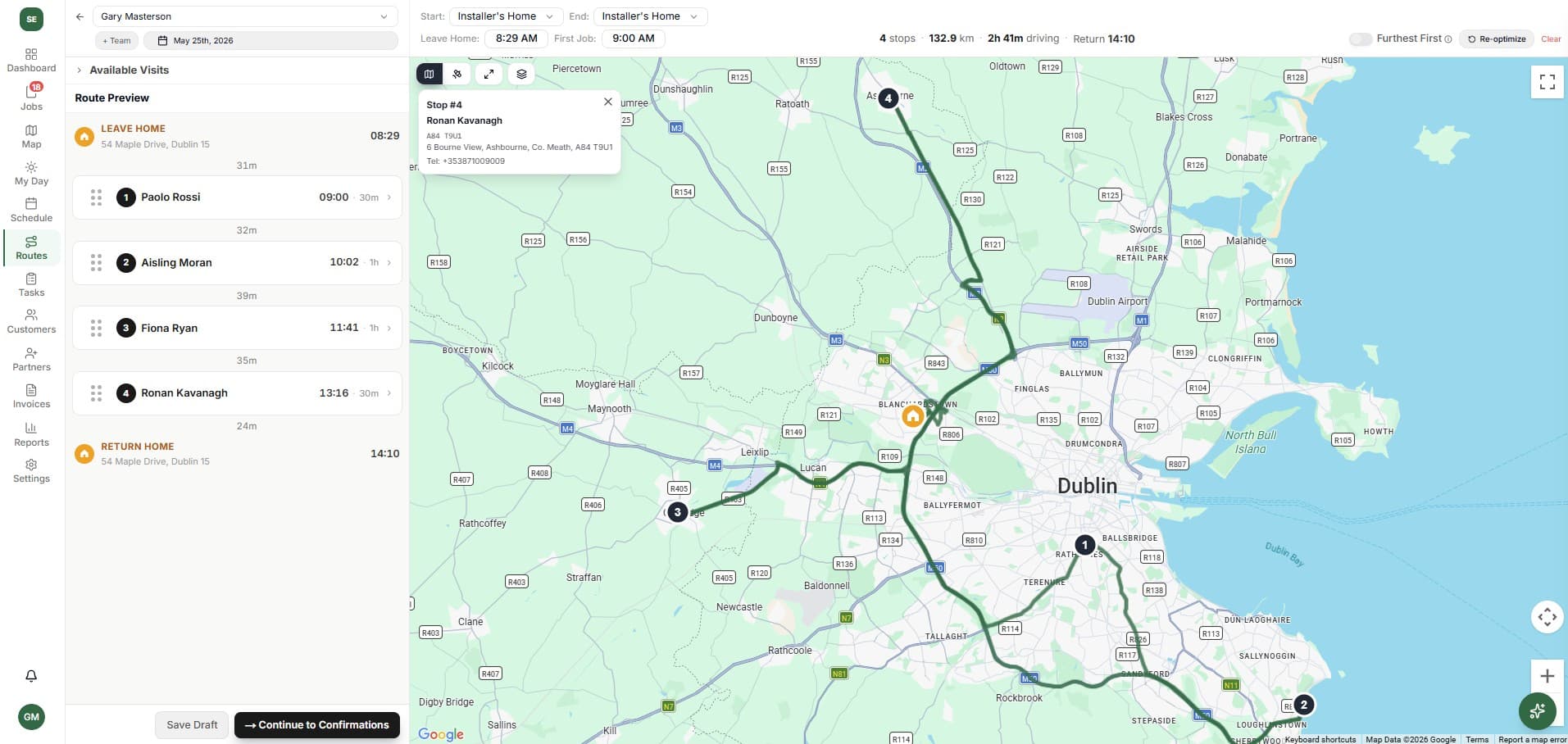
Task: Open Partners in the sidebar
Action: [x=31, y=359]
